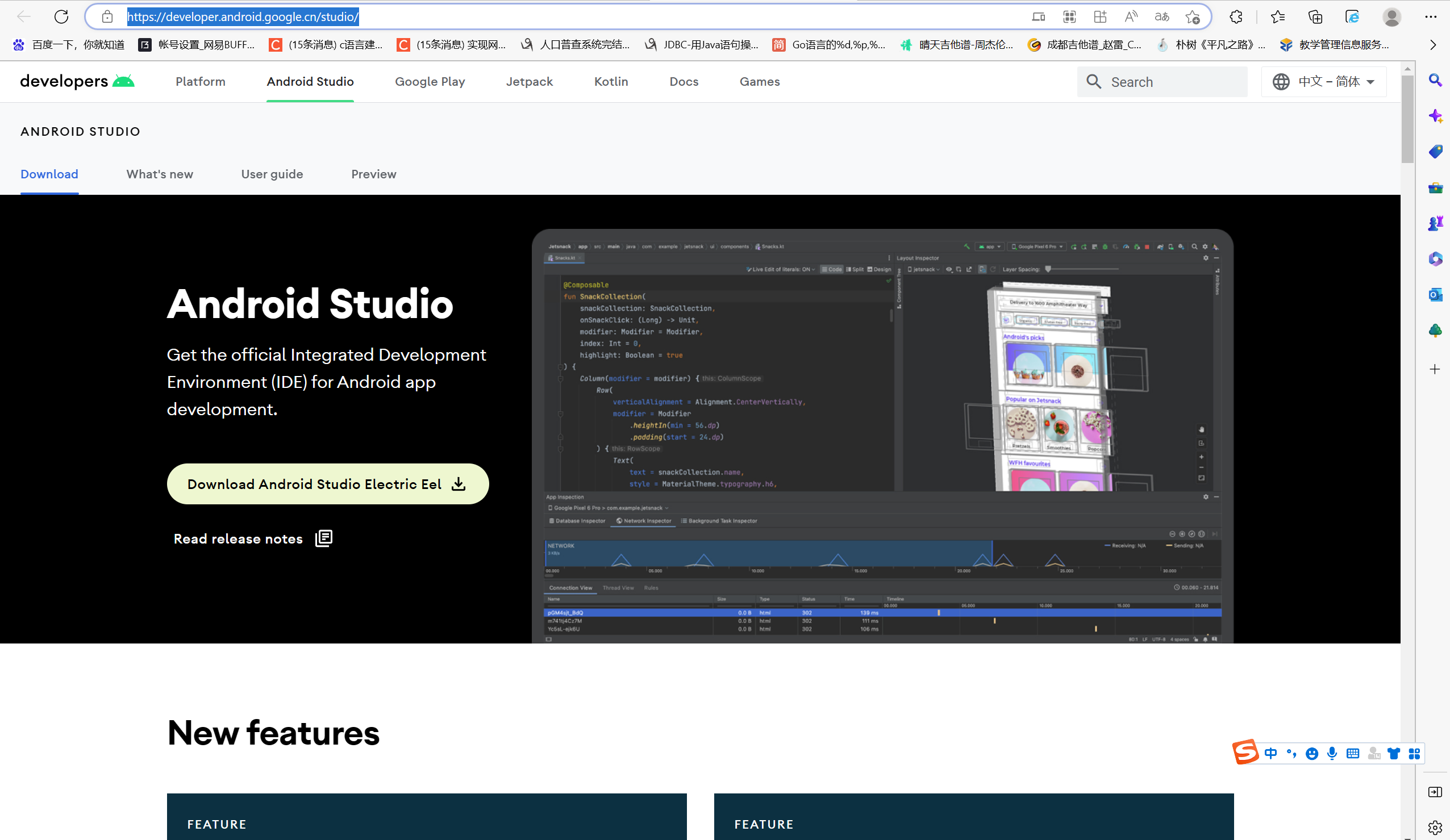Screen dimensions: 1450x840
Task: Expand the language selector 中文 – 简体 dropdown
Action: (x=1323, y=82)
